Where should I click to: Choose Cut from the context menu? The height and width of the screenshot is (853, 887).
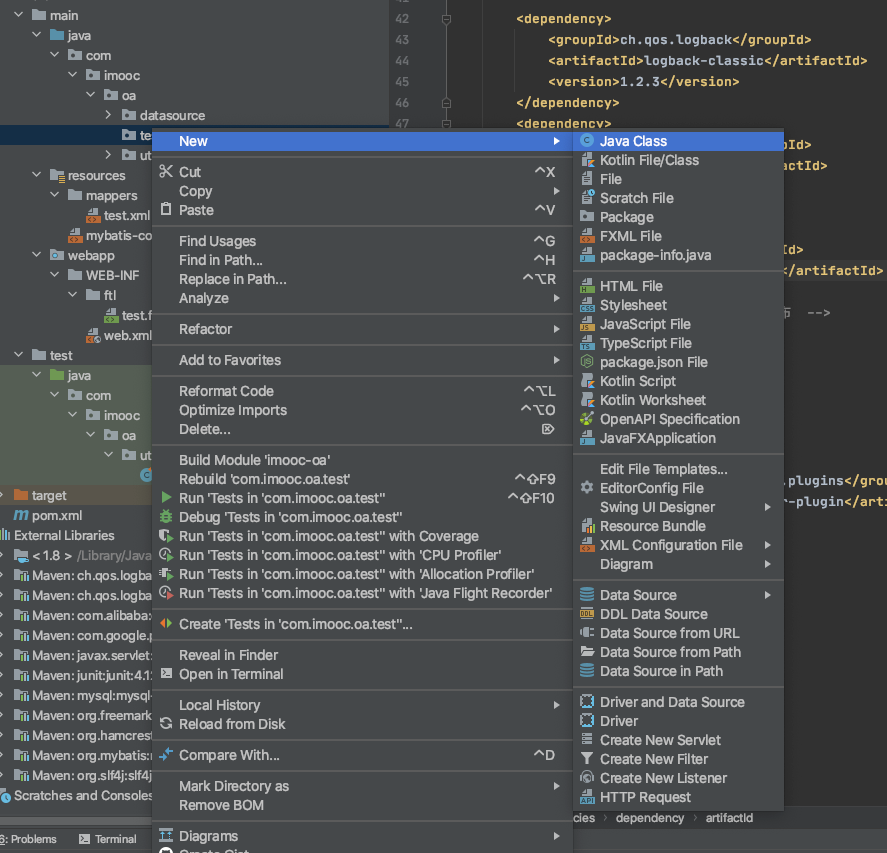point(362,171)
